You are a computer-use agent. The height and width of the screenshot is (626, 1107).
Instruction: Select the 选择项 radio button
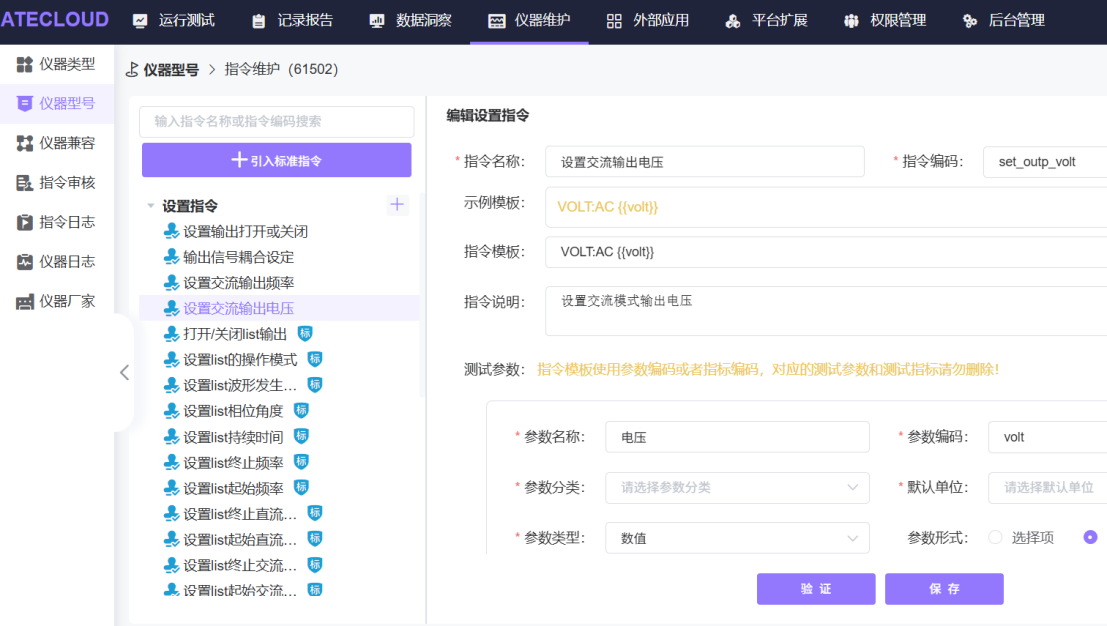coord(995,538)
